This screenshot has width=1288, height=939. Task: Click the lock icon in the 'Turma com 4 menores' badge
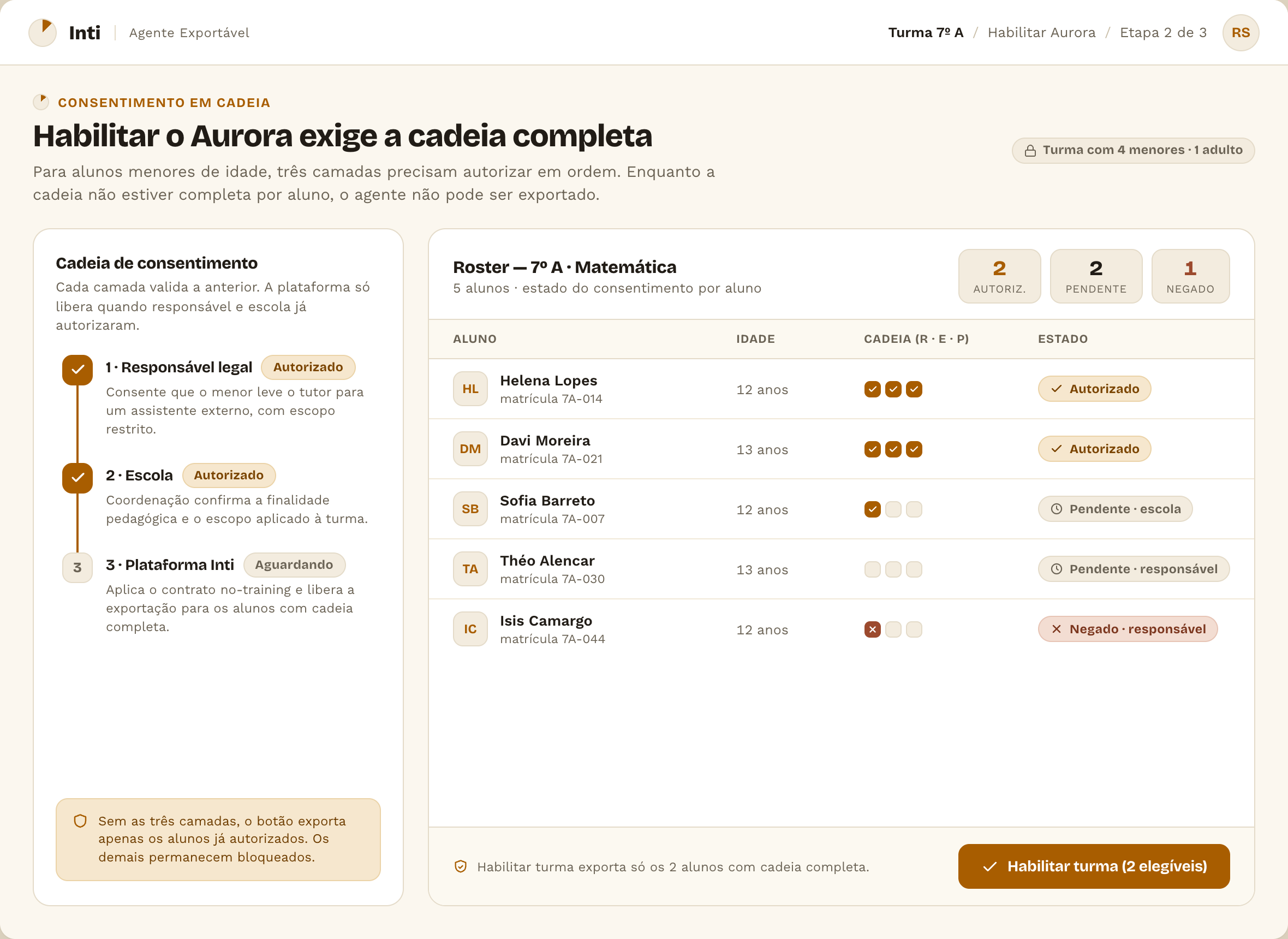1029,151
